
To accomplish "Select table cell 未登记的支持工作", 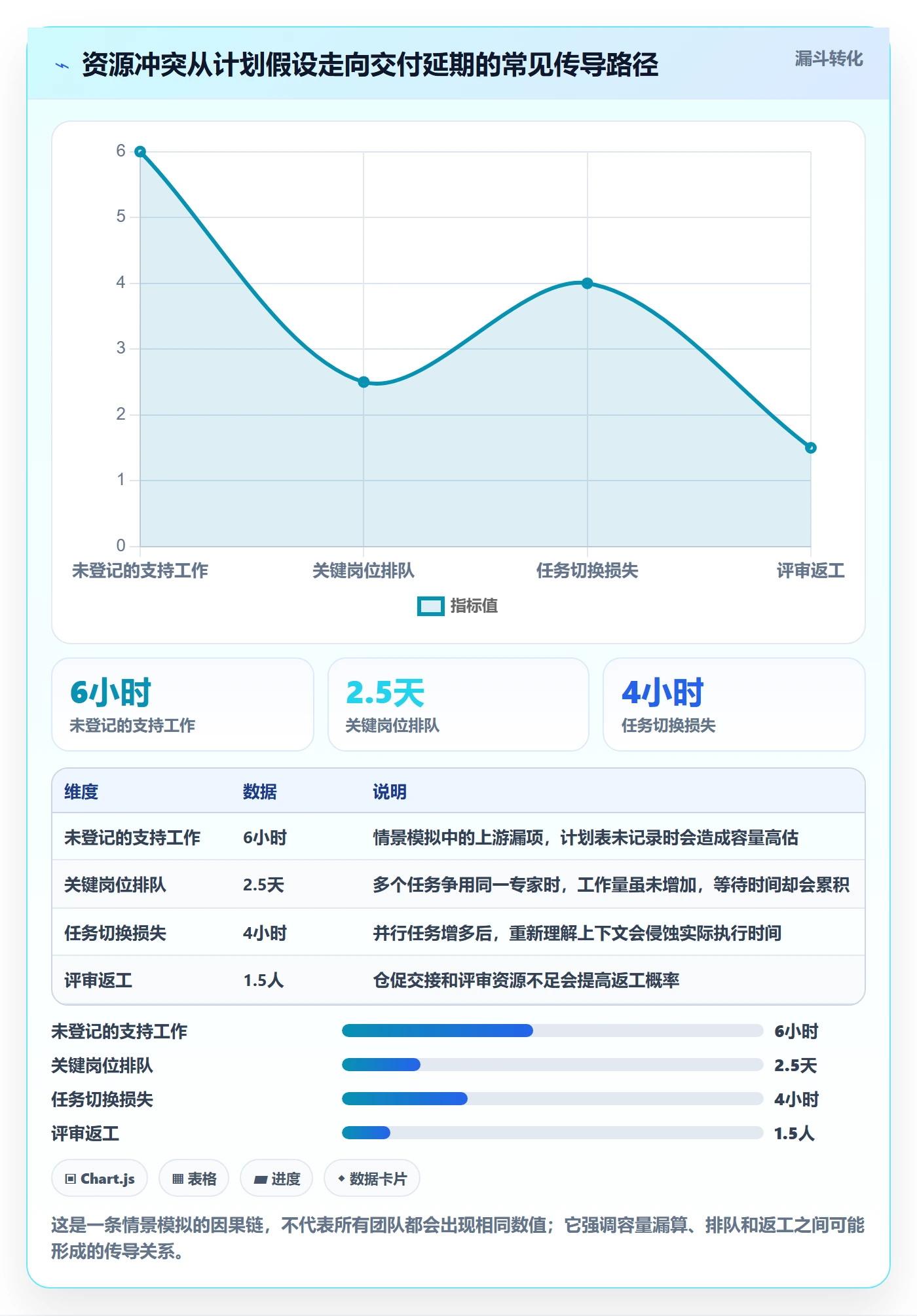I will (132, 837).
